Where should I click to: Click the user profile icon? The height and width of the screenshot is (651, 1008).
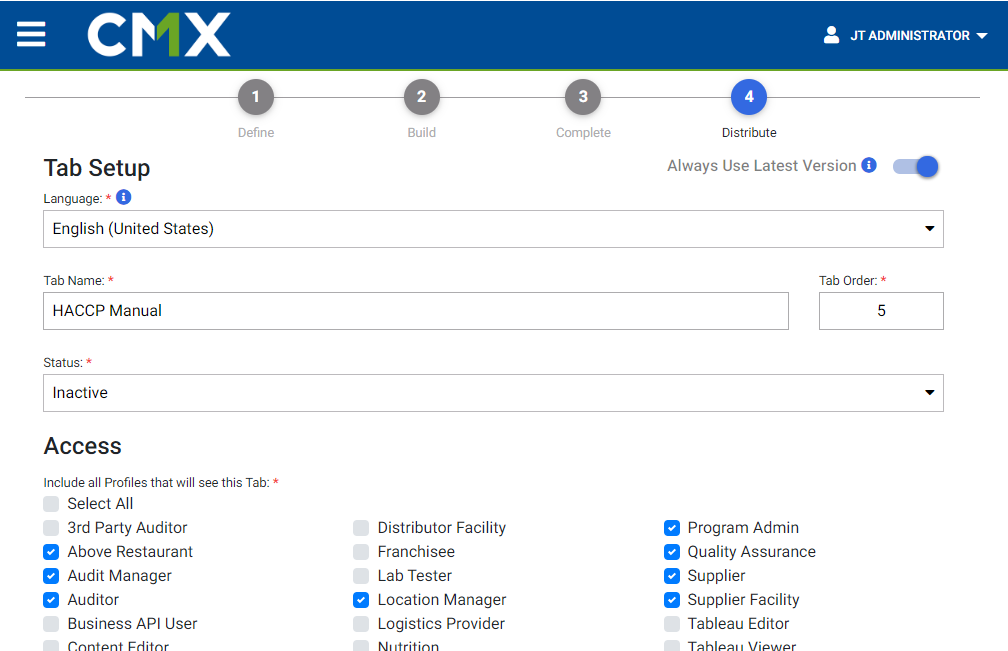tap(831, 35)
